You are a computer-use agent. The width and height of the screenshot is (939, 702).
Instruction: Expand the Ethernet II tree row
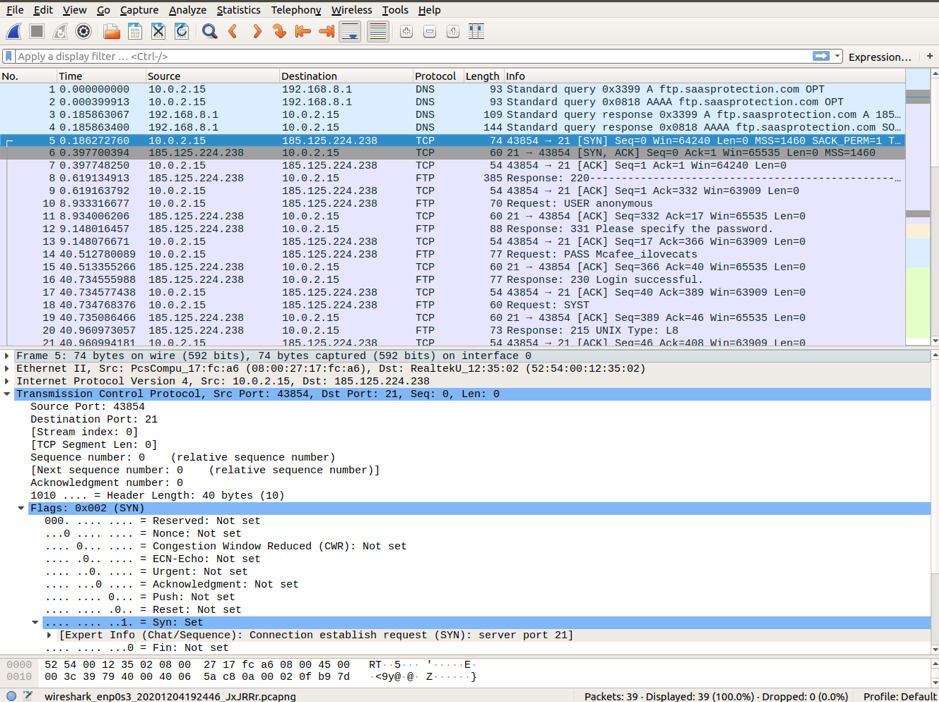[8, 369]
